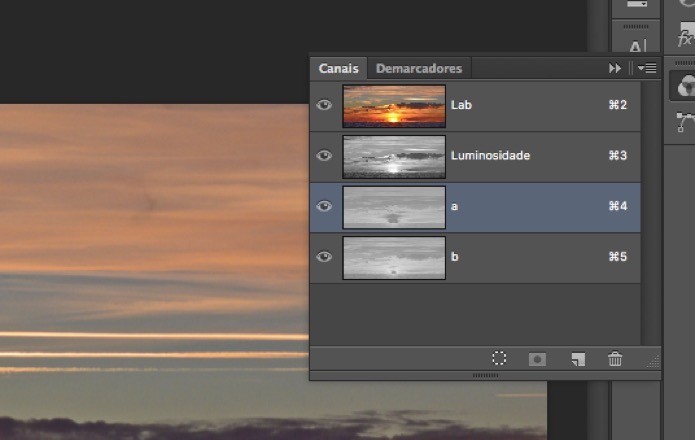The width and height of the screenshot is (695, 440).
Task: Hide the a channel eye icon
Action: coord(324,206)
